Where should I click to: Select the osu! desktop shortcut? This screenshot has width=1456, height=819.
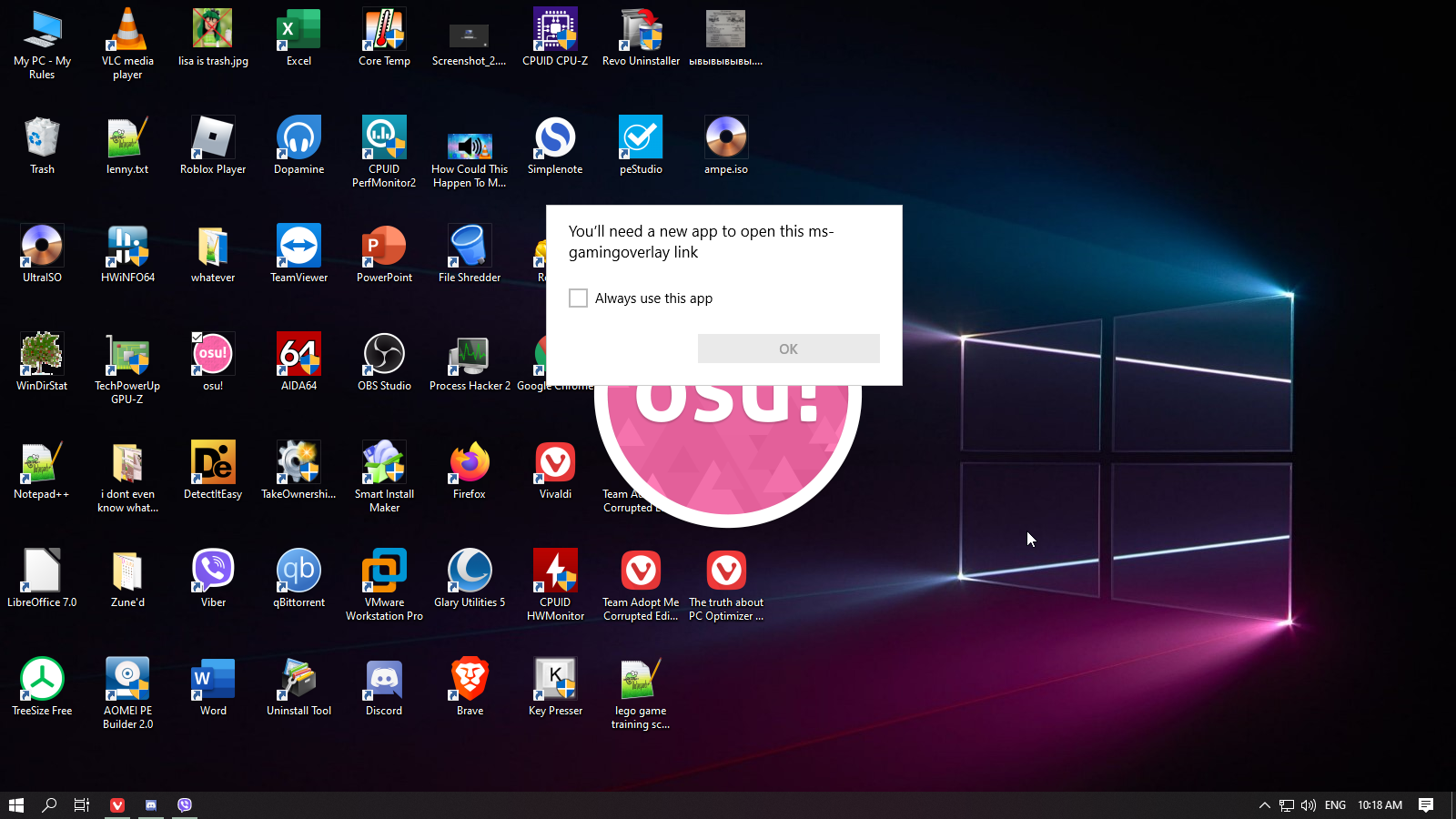[213, 362]
